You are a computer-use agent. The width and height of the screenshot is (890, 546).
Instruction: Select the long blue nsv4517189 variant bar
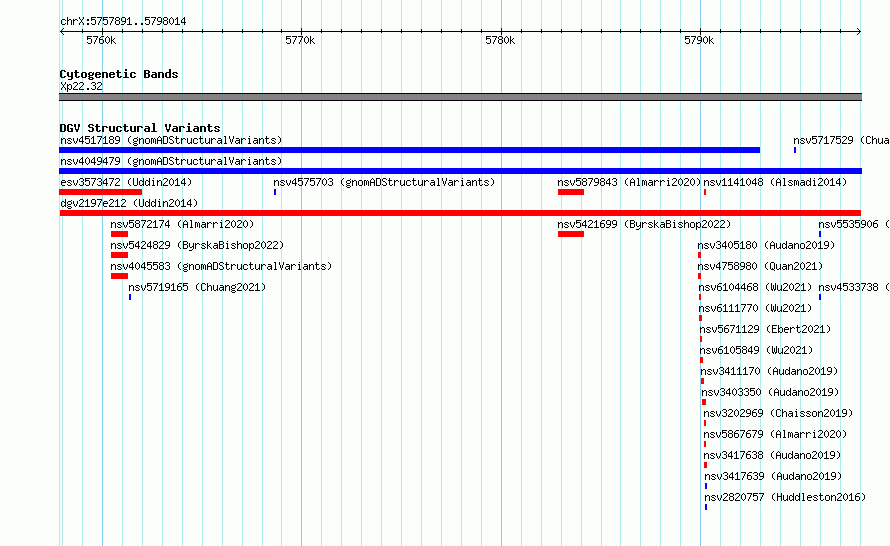coord(409,150)
